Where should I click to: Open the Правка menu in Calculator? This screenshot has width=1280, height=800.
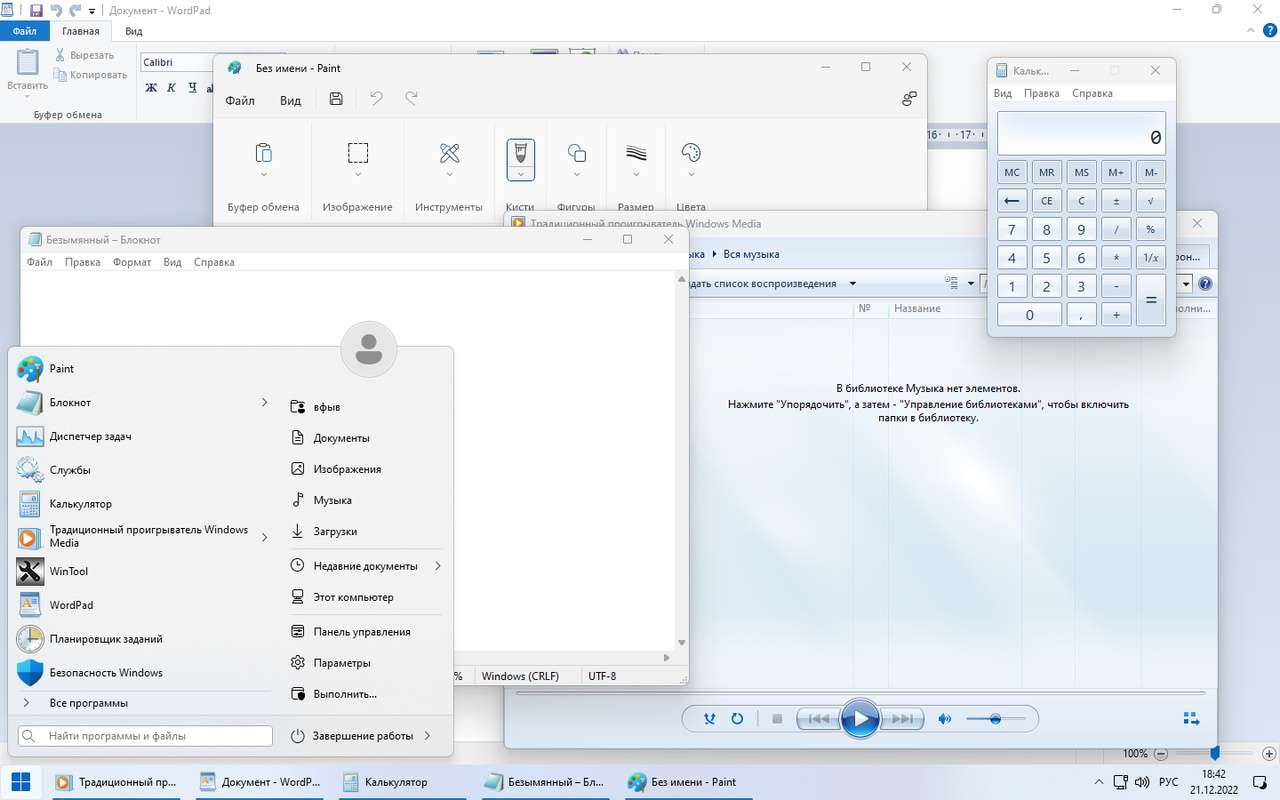1042,93
